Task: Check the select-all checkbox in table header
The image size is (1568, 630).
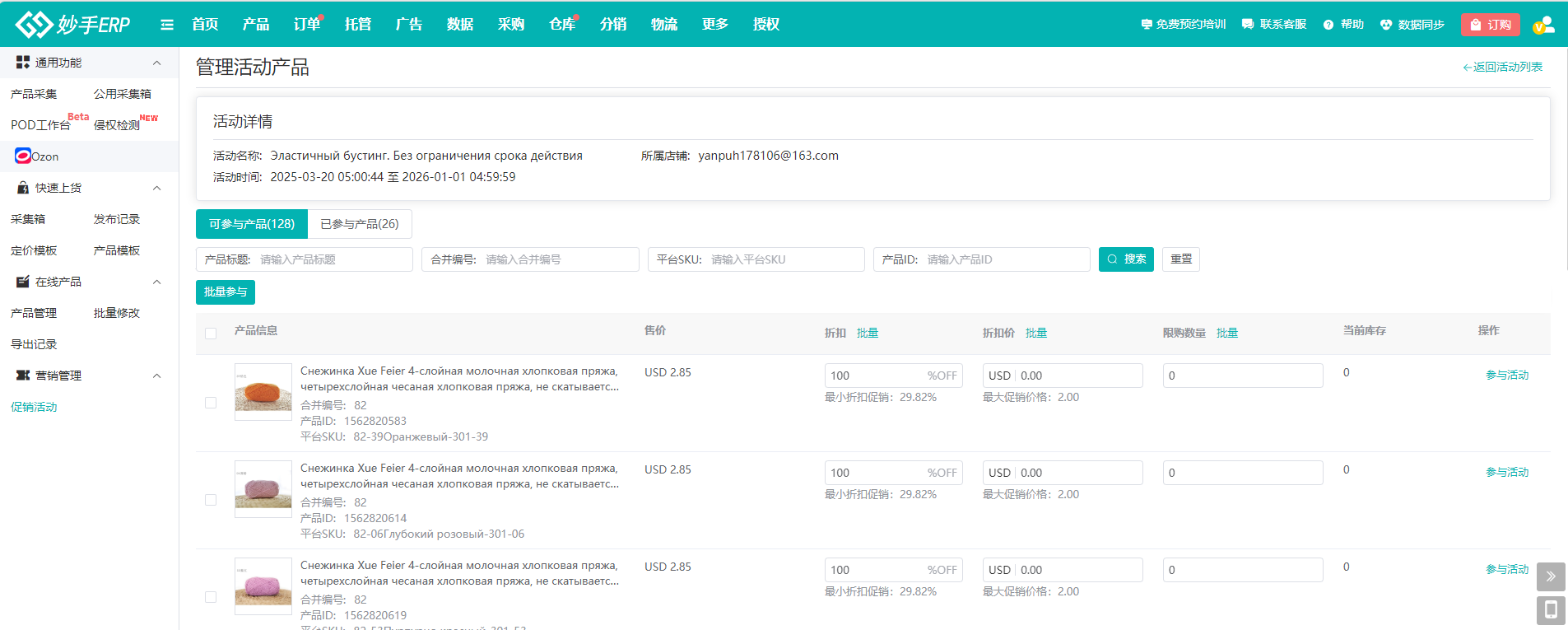Action: click(x=211, y=334)
